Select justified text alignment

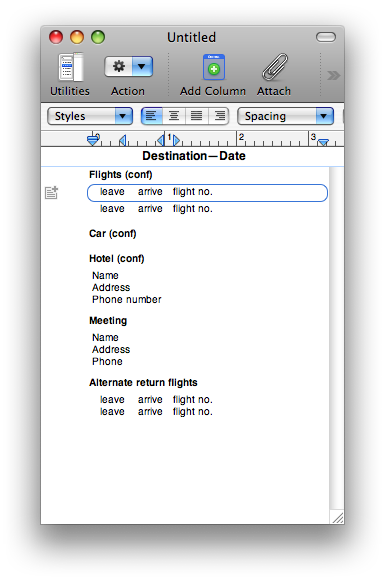196,116
